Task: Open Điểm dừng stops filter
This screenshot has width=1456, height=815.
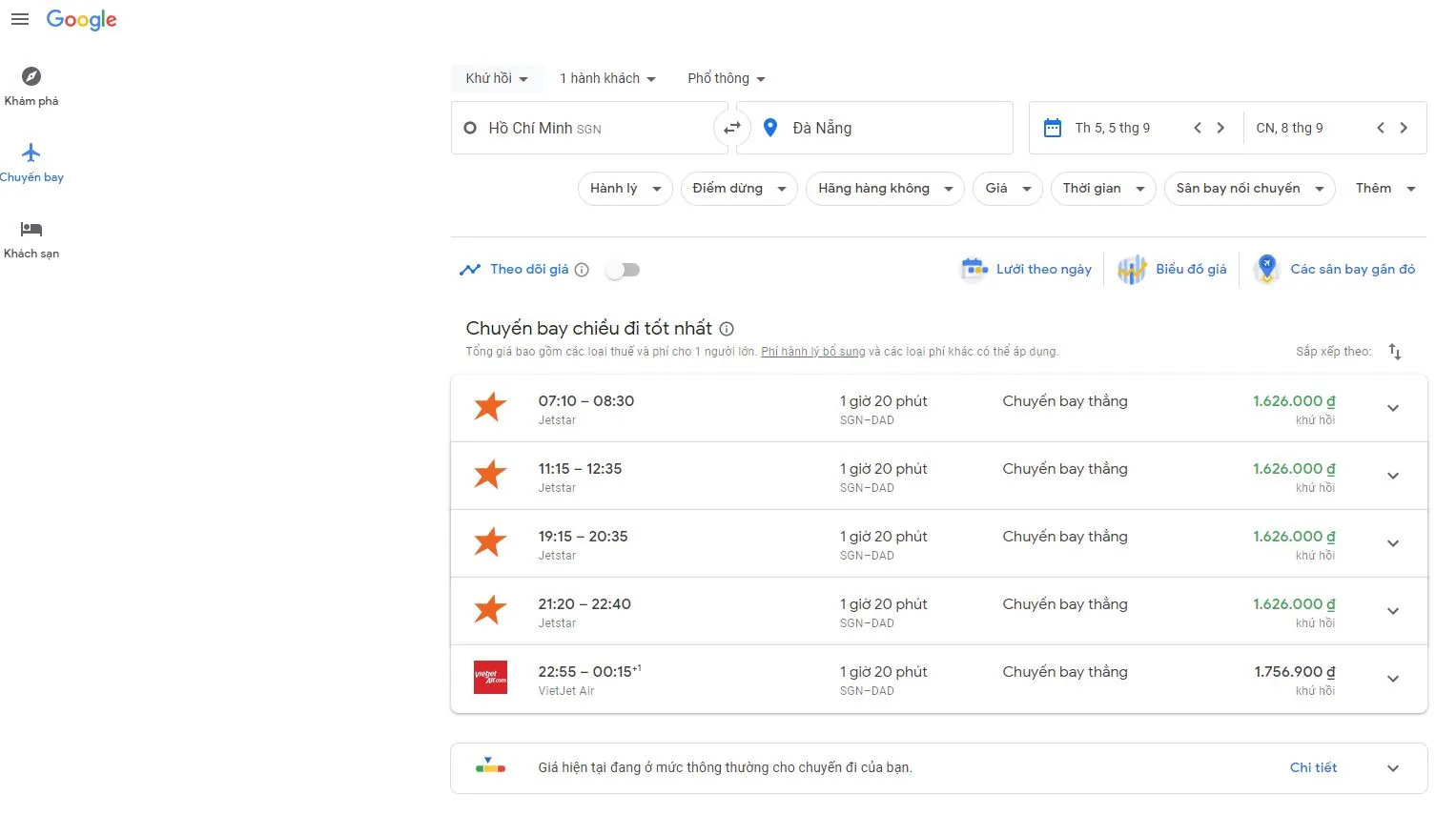Action: pos(739,189)
